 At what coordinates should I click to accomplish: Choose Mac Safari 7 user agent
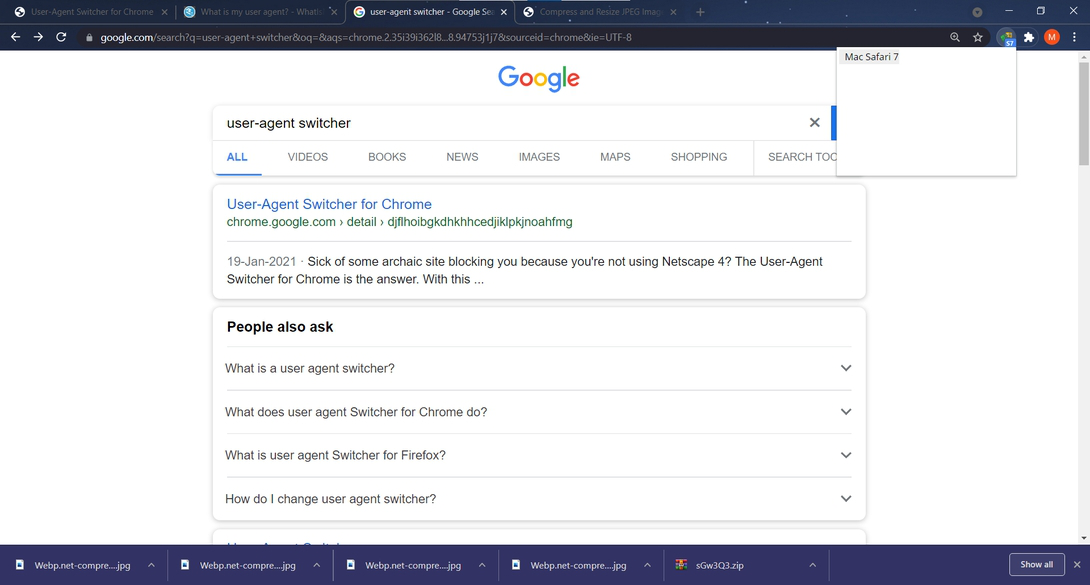(871, 57)
